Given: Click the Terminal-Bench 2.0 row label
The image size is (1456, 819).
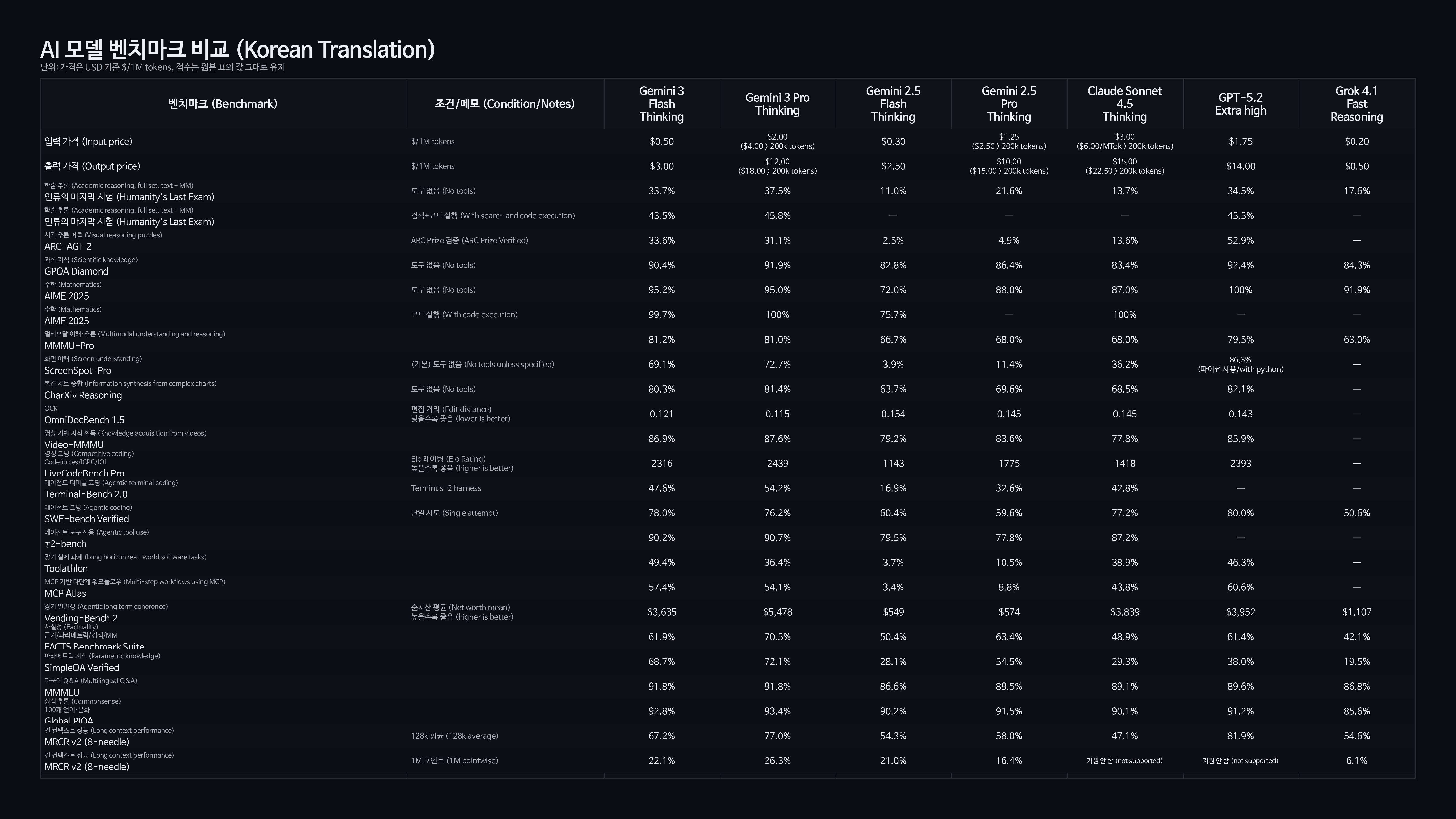Looking at the screenshot, I should point(86,494).
